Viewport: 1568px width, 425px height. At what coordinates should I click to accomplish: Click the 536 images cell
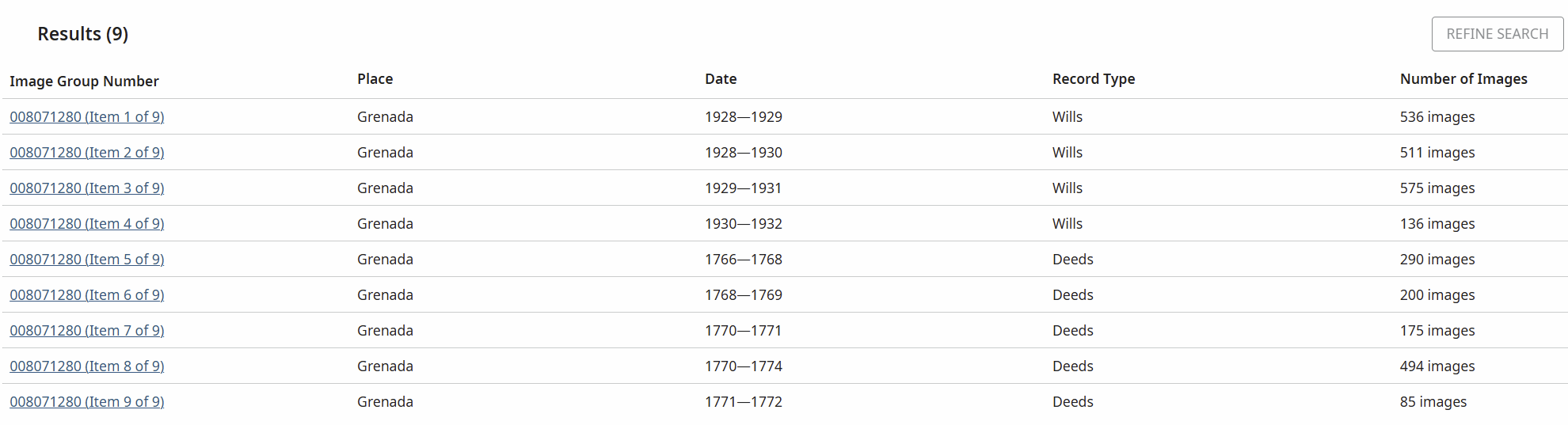coord(1437,117)
